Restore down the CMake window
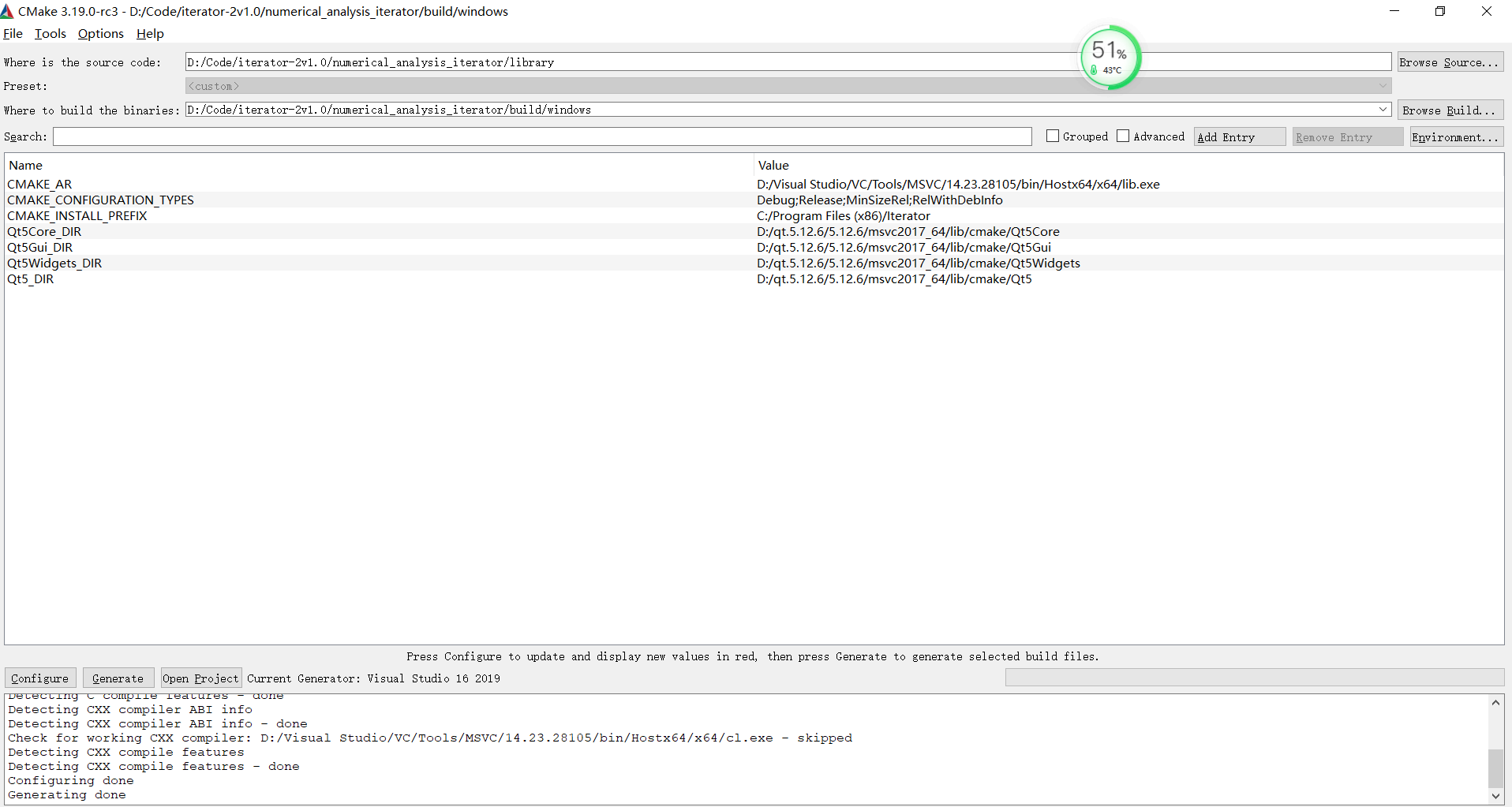The width and height of the screenshot is (1512, 807). (1440, 11)
